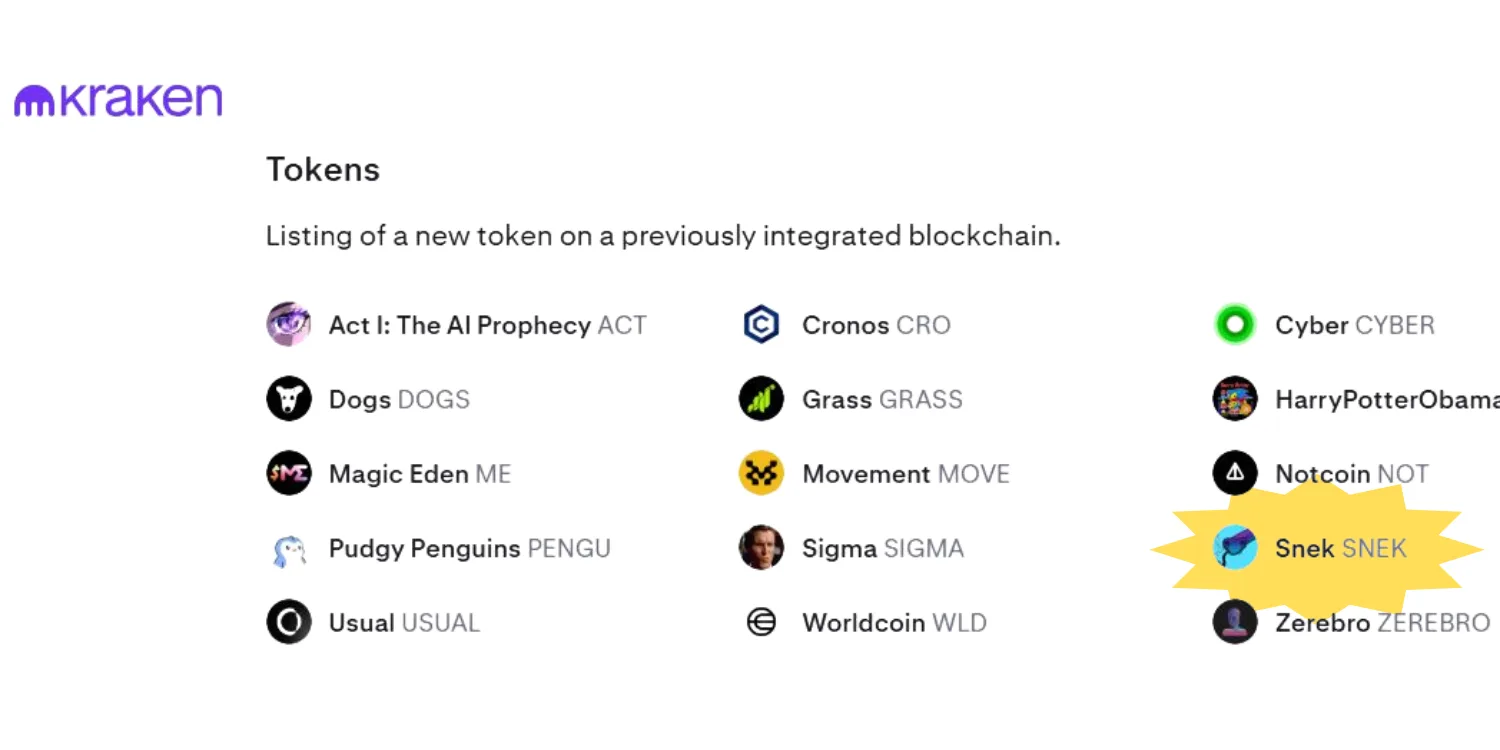This screenshot has height=750, width=1500.
Task: Click the Act I: The AI Prophecy icon
Action: pos(289,325)
